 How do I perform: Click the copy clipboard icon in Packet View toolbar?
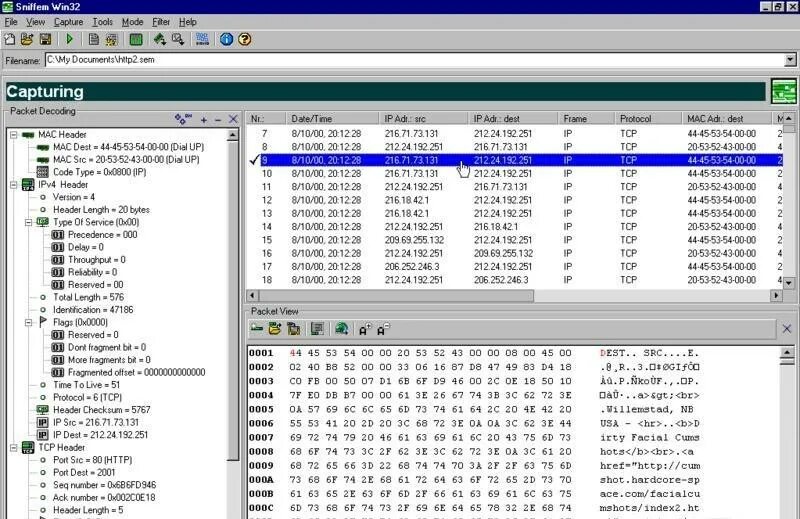pyautogui.click(x=293, y=329)
